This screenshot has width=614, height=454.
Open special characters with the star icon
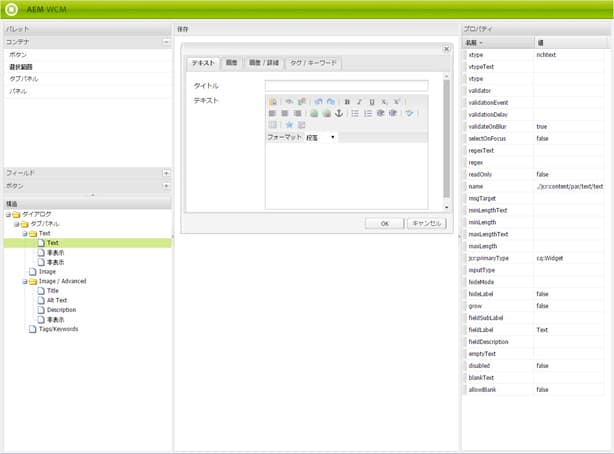(x=289, y=125)
